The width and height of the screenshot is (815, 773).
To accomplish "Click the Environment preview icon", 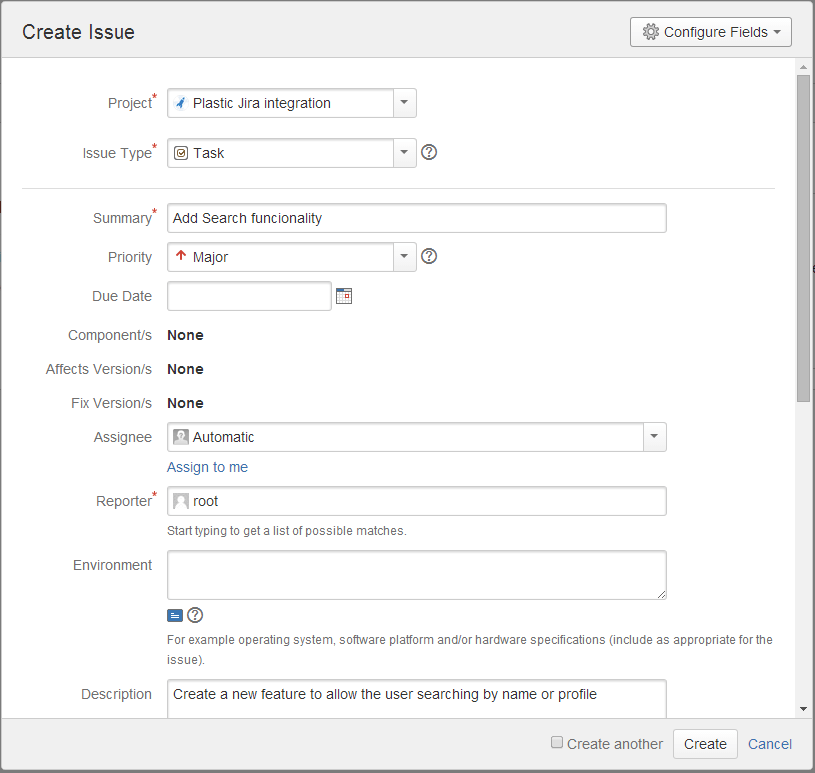I will (175, 615).
